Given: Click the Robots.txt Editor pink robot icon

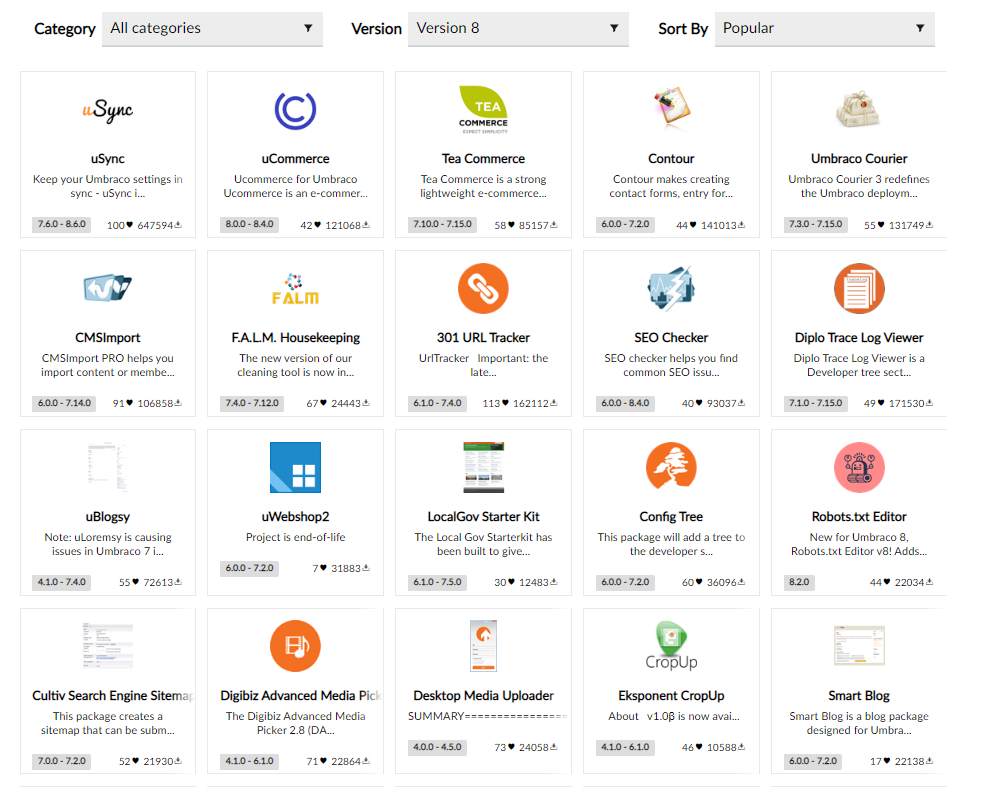Looking at the screenshot, I should tap(859, 466).
